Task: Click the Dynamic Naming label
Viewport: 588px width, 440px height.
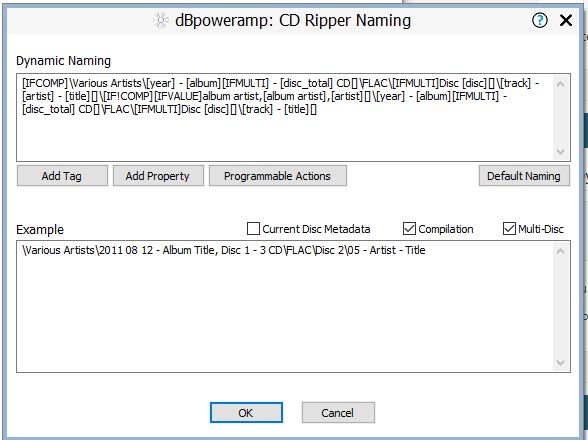Action: tap(63, 61)
